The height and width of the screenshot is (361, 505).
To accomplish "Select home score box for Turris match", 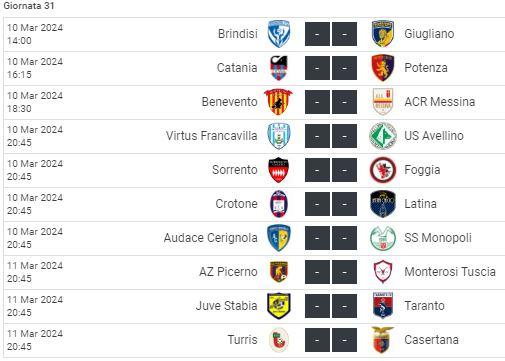I will coord(317,340).
